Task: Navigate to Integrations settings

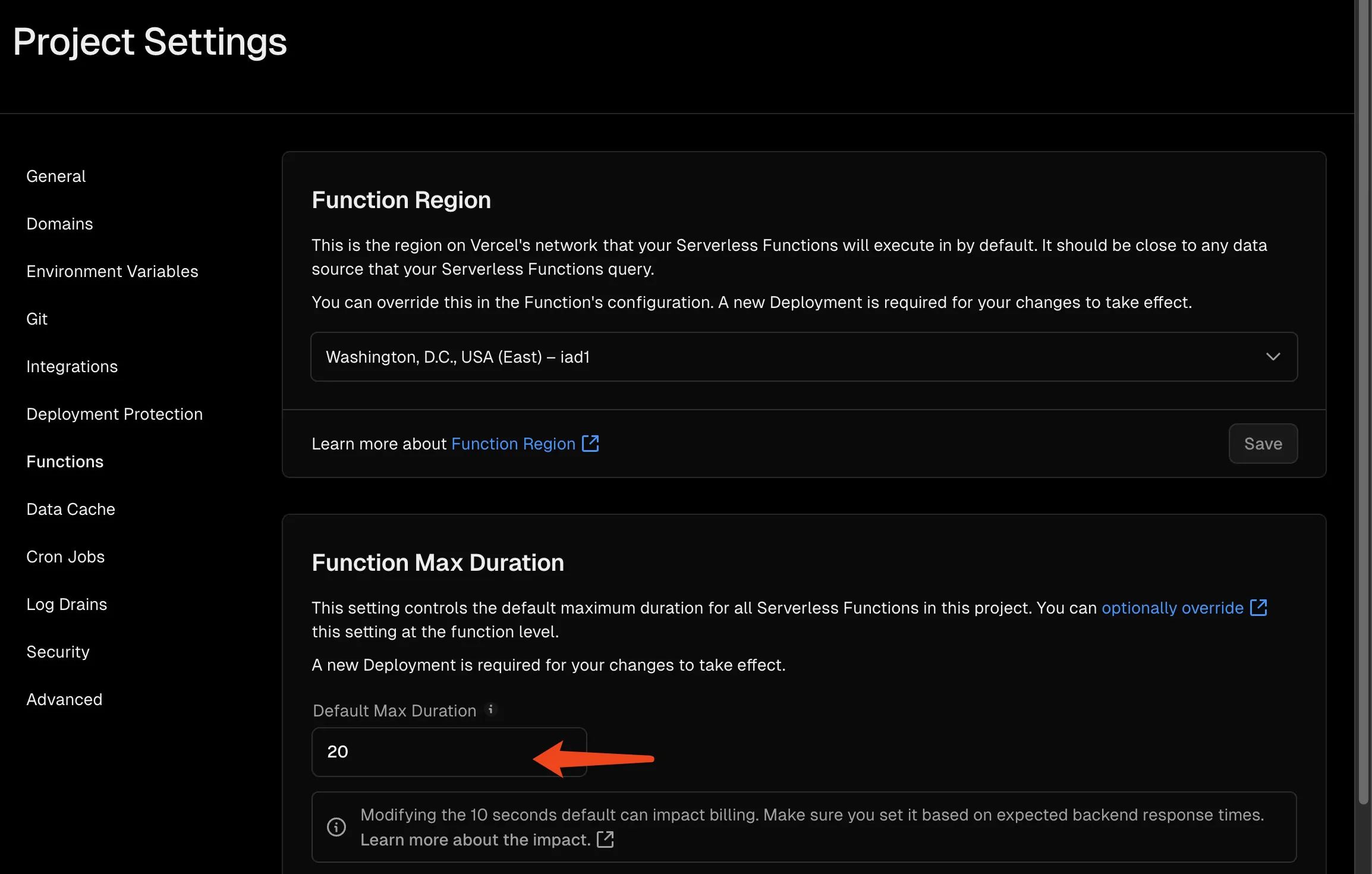Action: click(72, 366)
